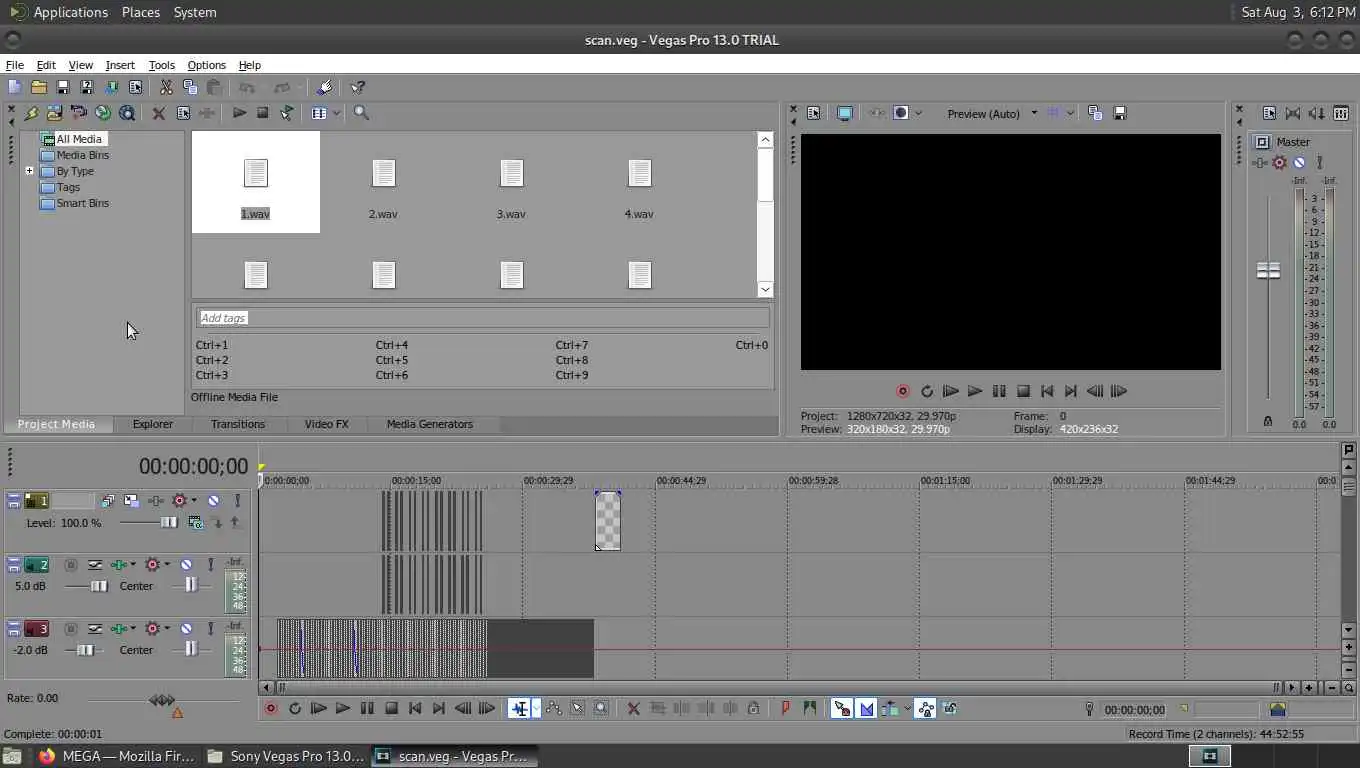
Task: Click track 1 compositing mode icon
Action: pos(195,522)
